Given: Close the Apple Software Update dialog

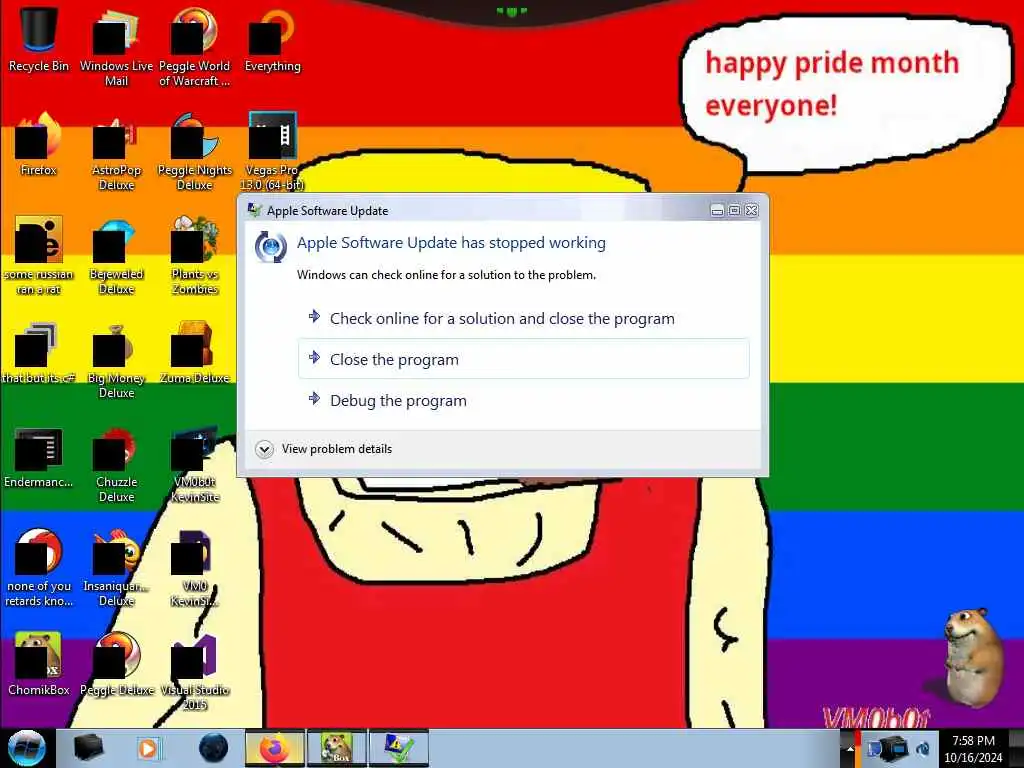Looking at the screenshot, I should [x=752, y=210].
